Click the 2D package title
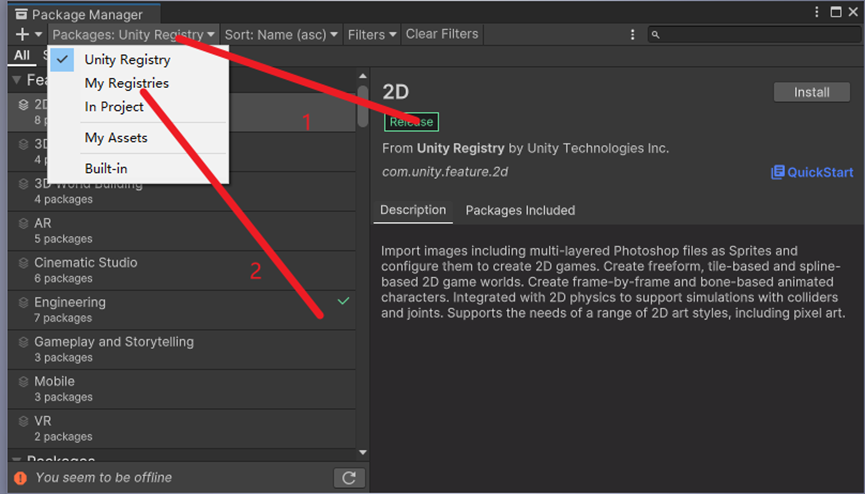The image size is (865, 494). (396, 92)
